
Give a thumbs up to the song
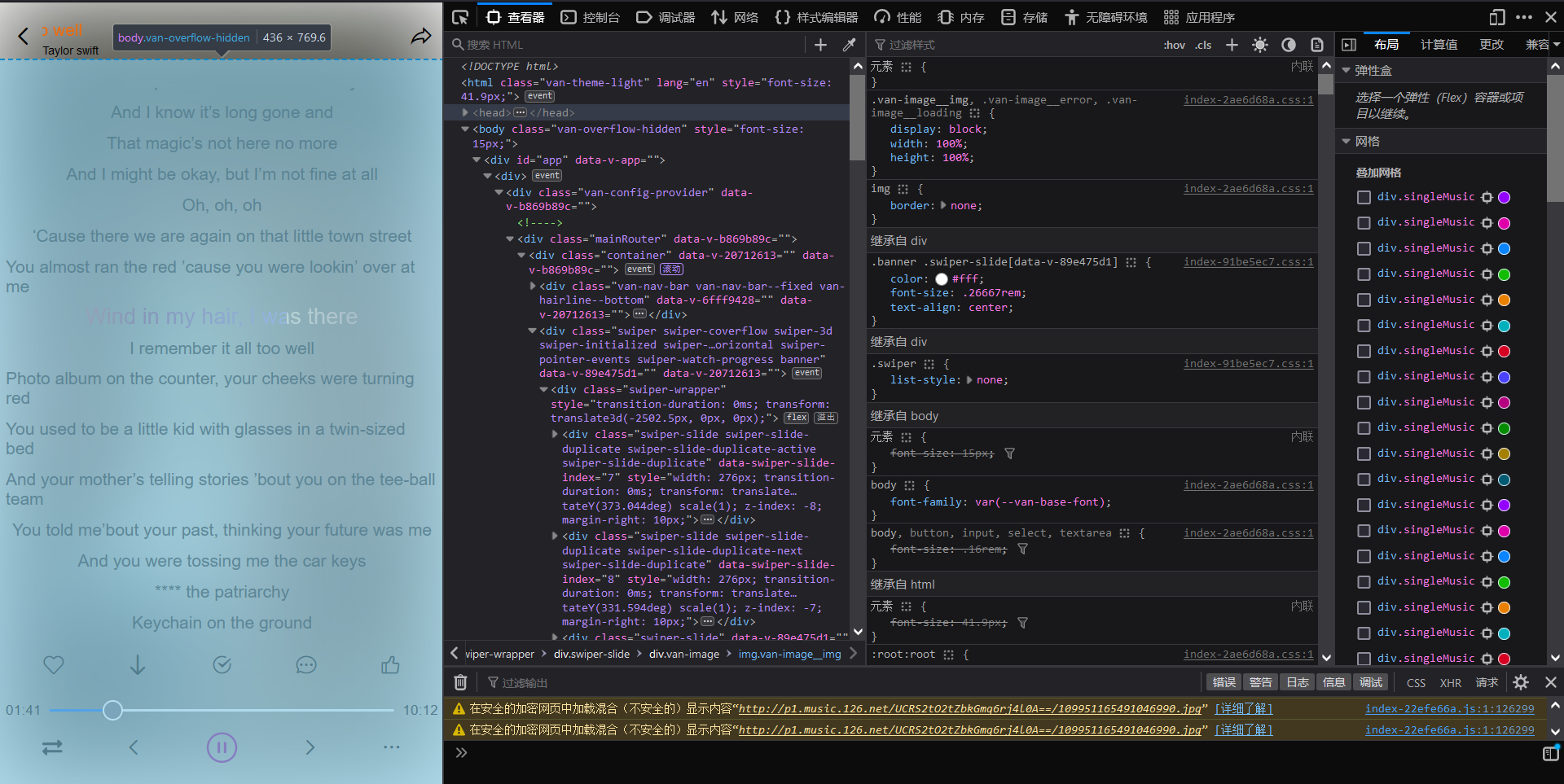pos(390,665)
